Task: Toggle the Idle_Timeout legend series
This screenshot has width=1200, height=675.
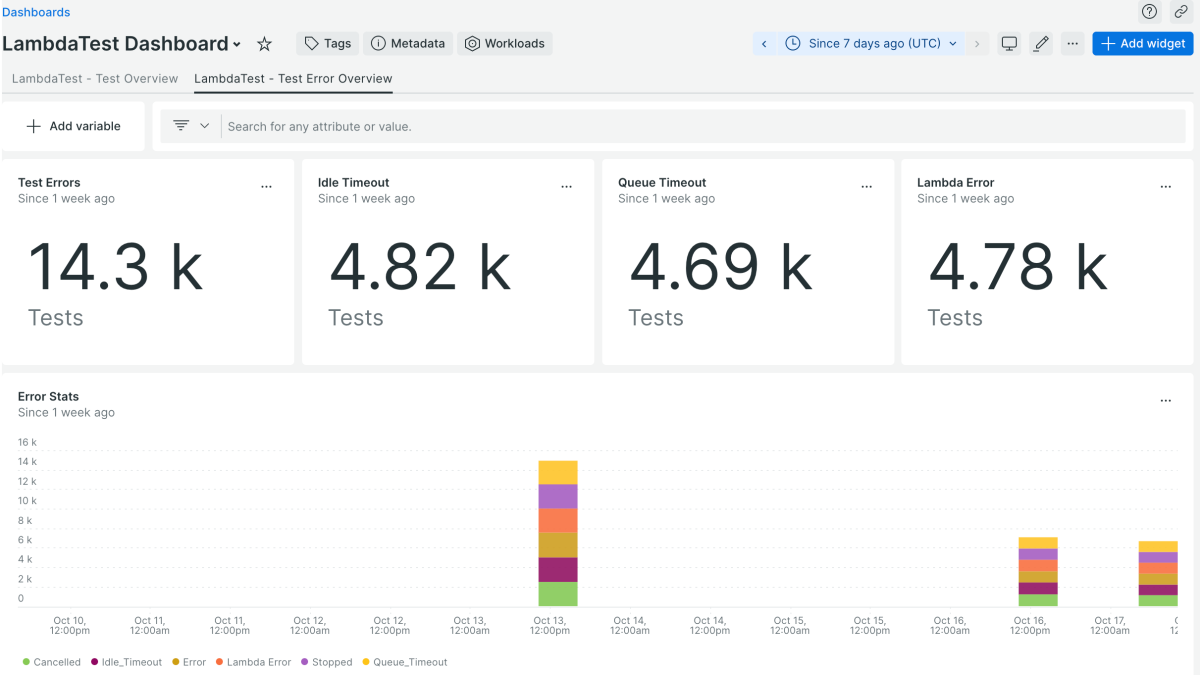Action: click(126, 662)
